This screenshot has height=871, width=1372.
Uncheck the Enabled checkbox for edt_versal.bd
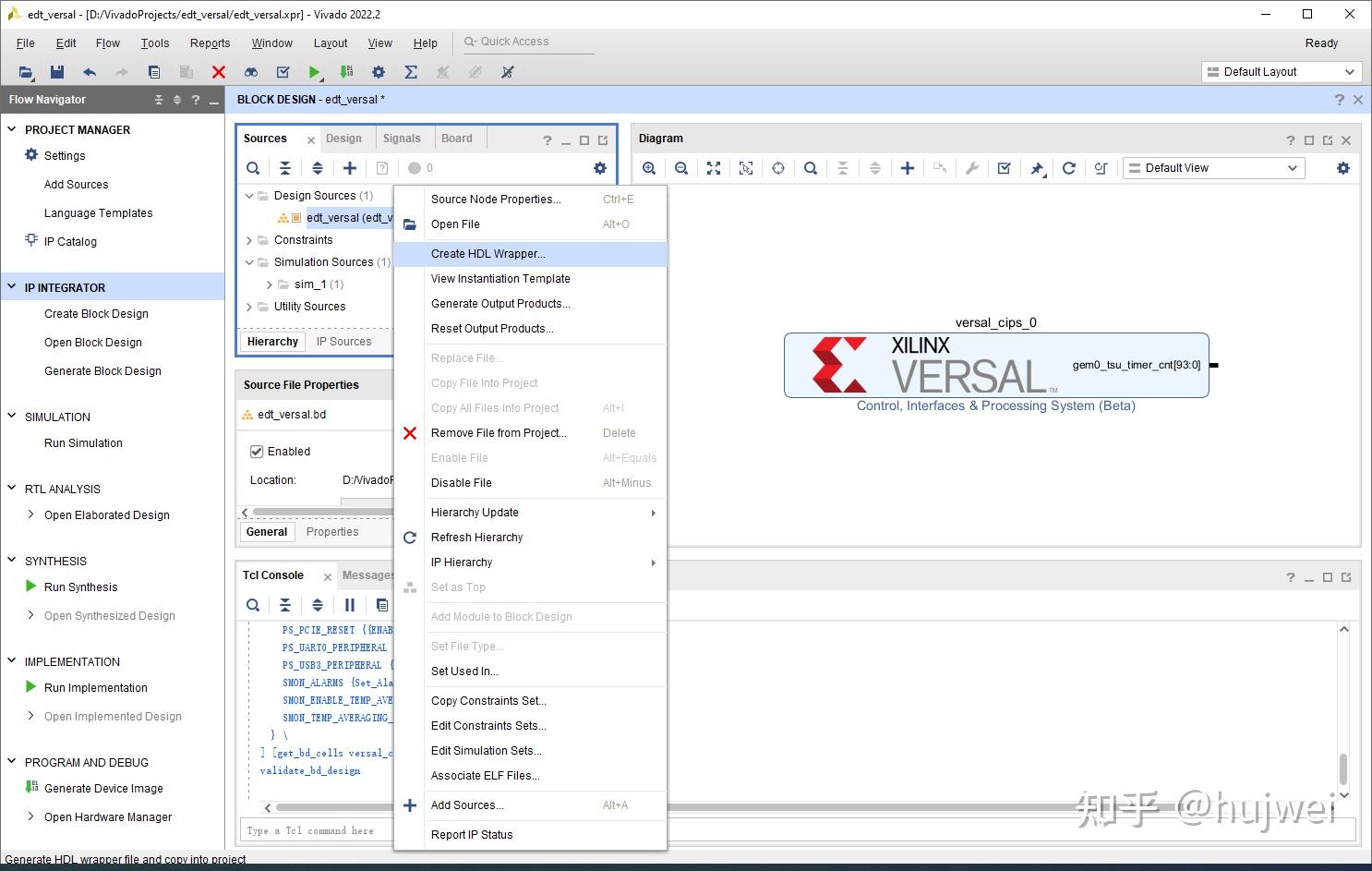tap(257, 451)
